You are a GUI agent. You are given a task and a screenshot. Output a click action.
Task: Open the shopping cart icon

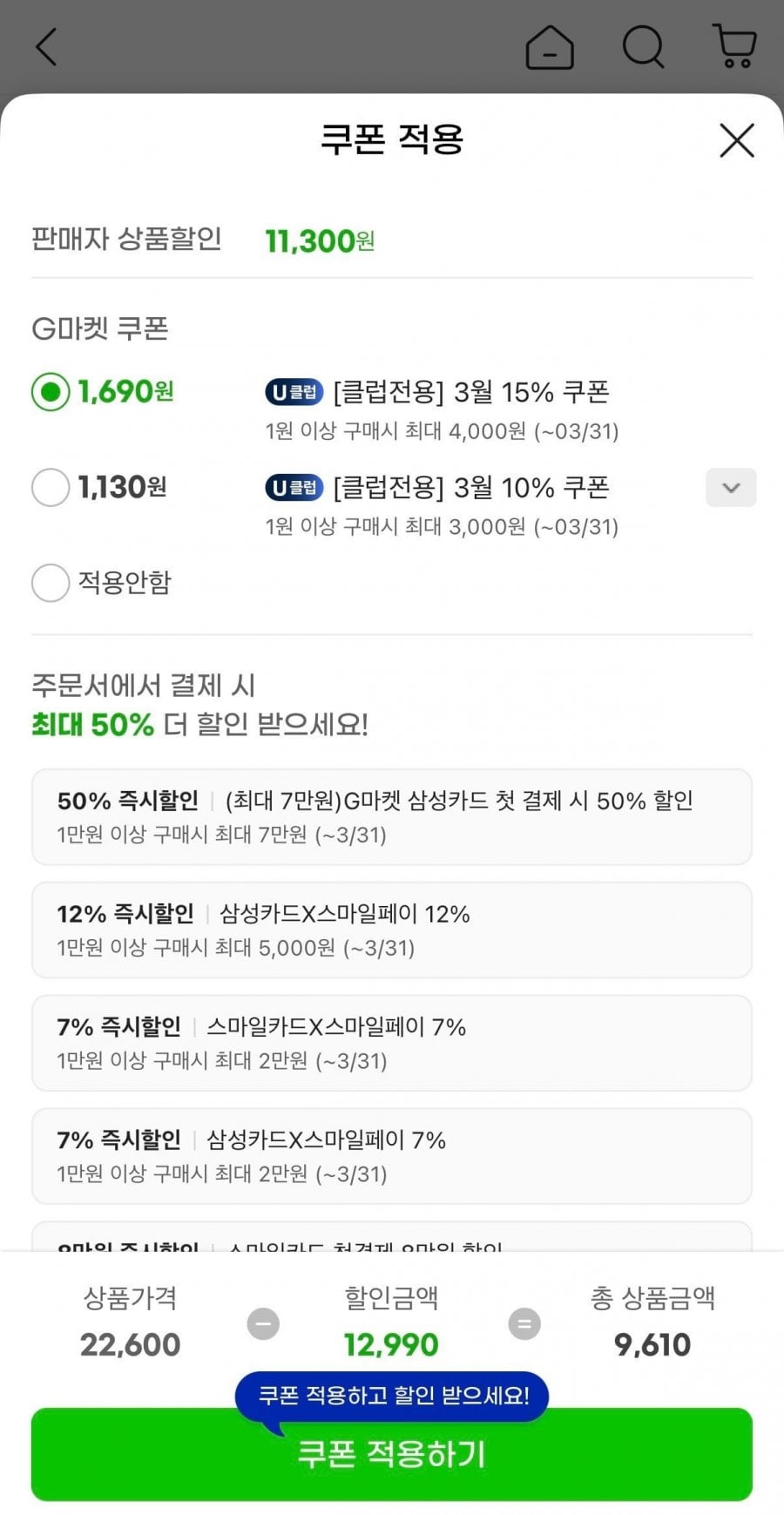pyautogui.click(x=734, y=47)
